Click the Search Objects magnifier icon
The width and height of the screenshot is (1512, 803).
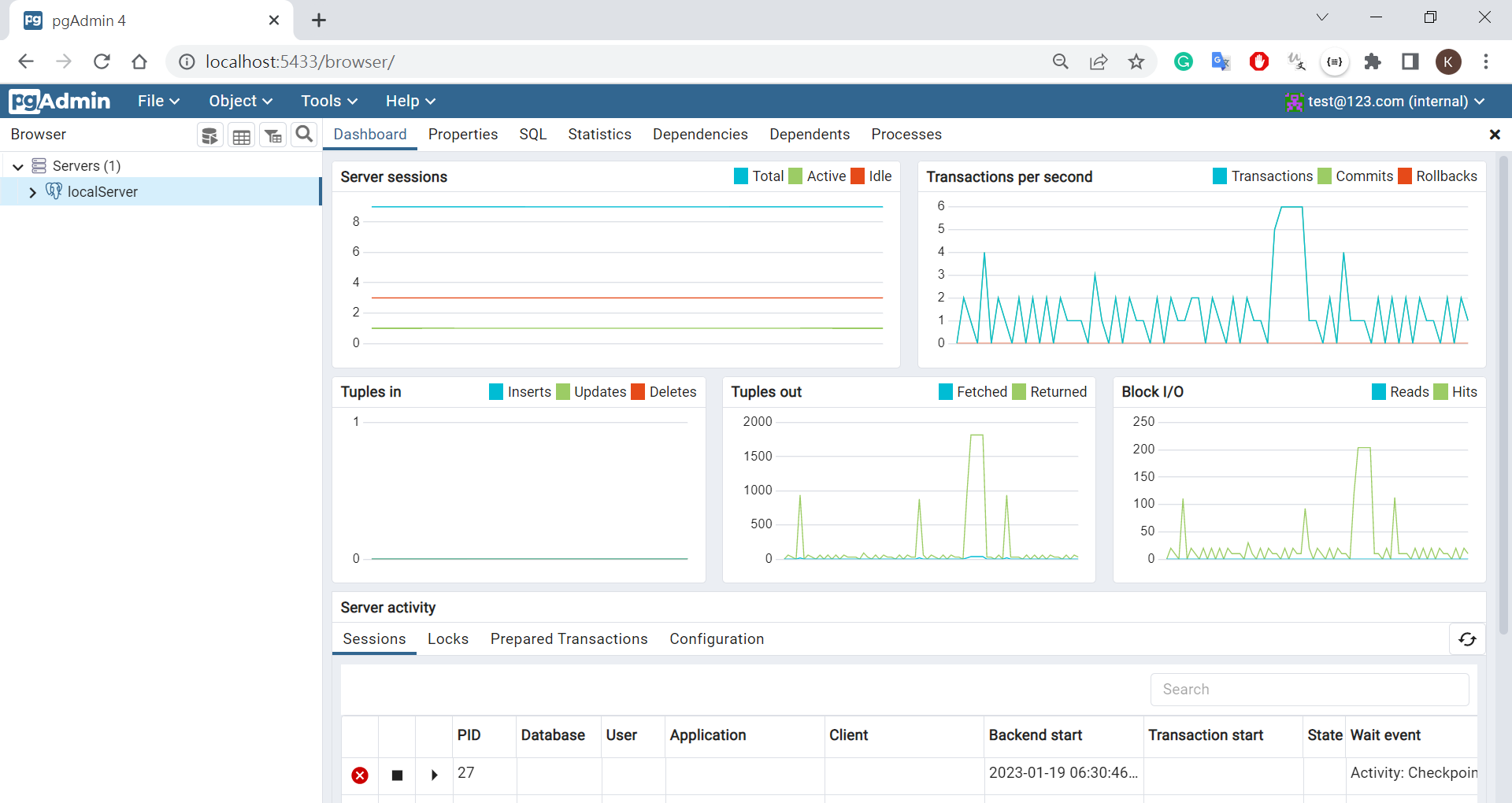(304, 135)
